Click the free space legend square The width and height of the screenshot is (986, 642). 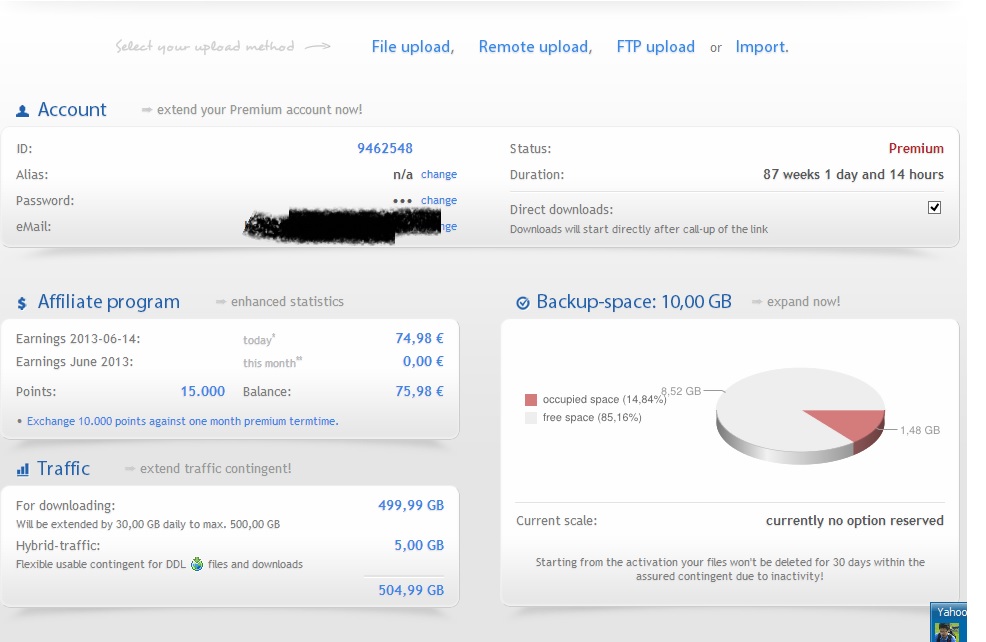coord(531,418)
